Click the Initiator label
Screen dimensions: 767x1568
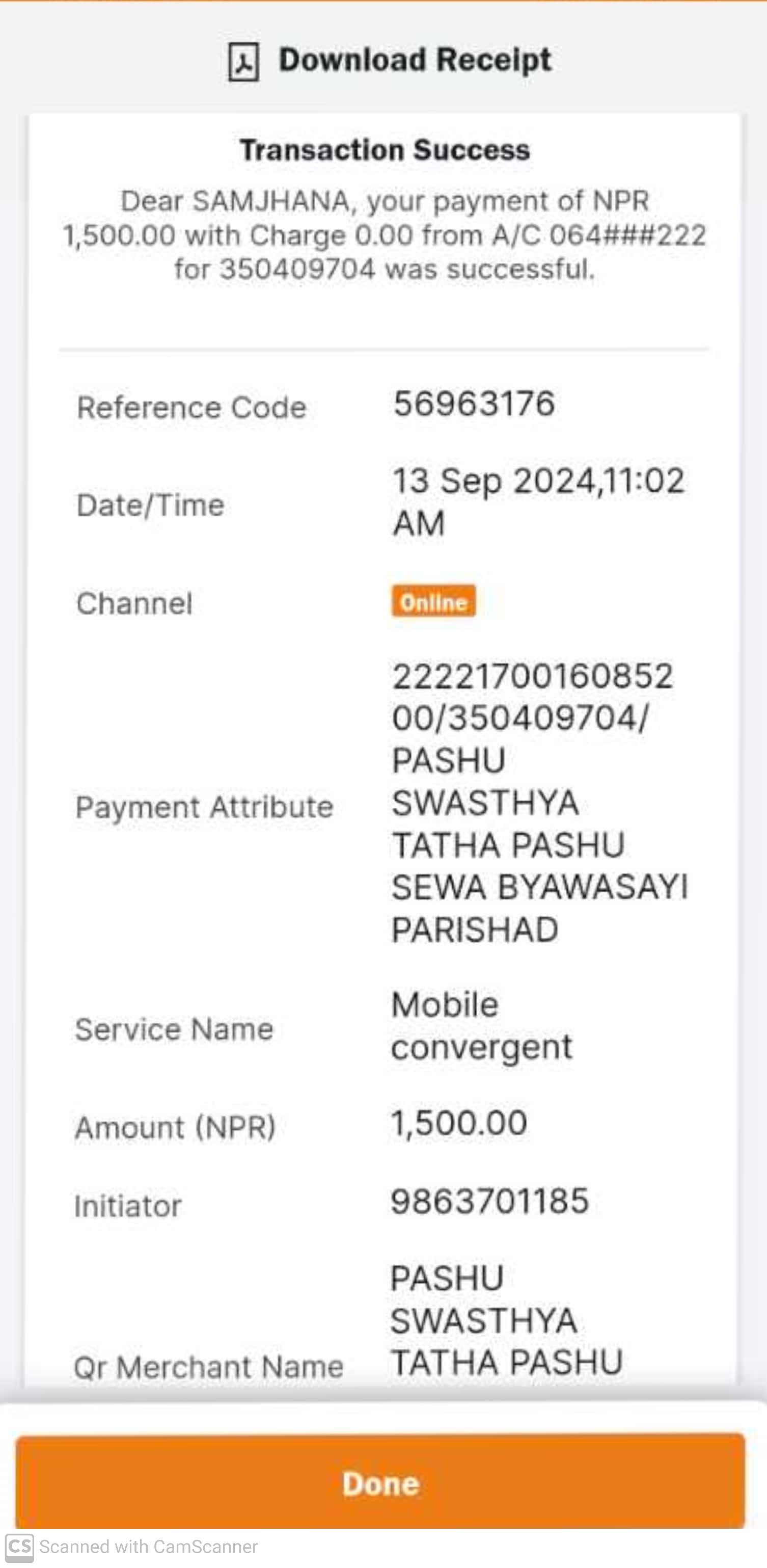128,1206
